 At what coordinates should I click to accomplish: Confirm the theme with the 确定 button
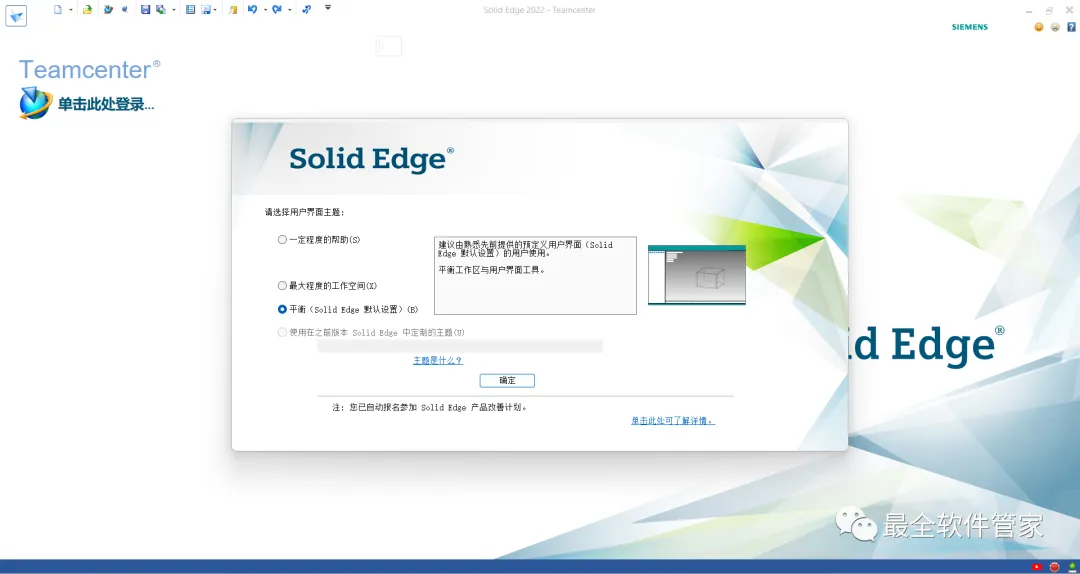(x=507, y=380)
